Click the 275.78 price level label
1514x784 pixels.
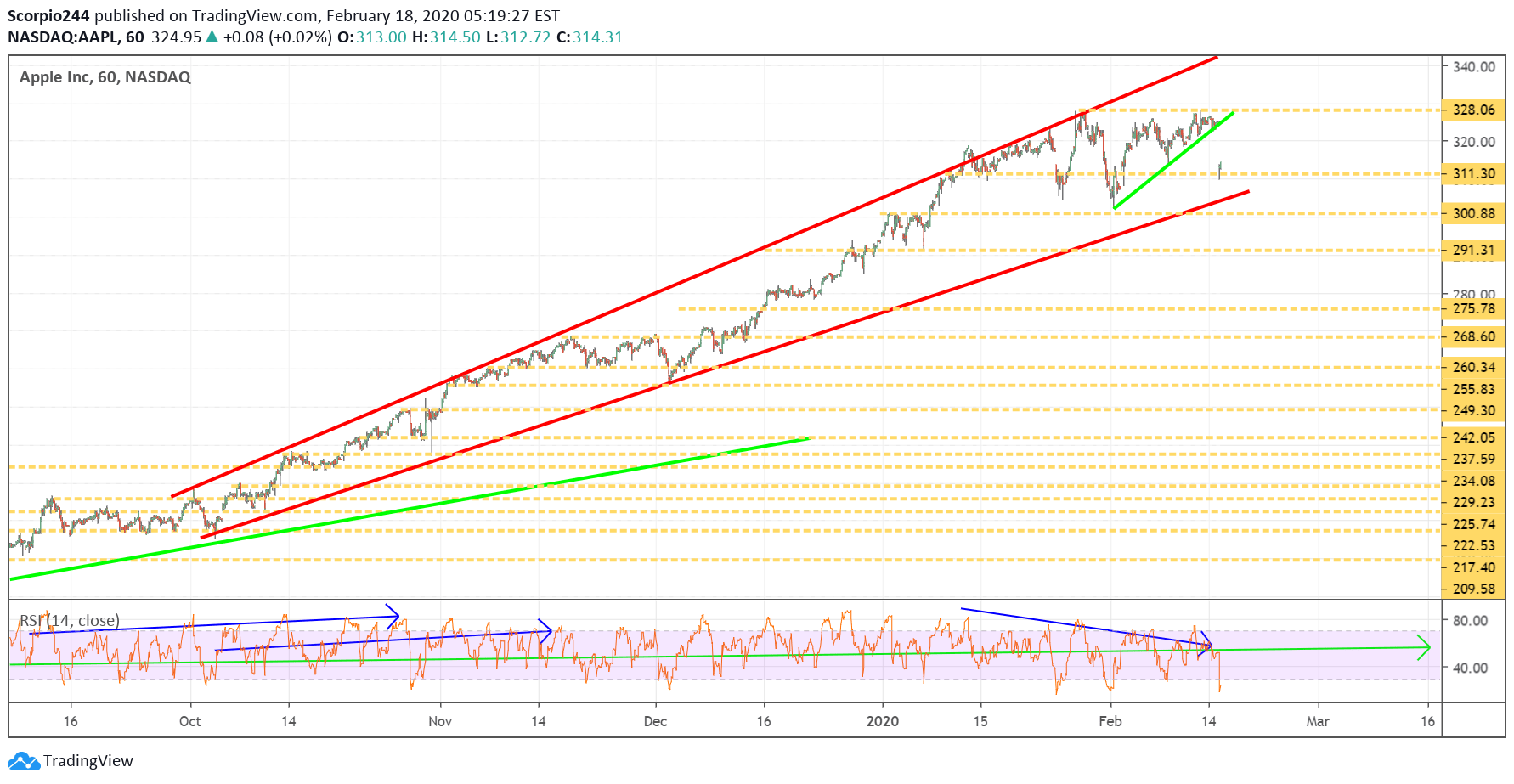pyautogui.click(x=1473, y=308)
